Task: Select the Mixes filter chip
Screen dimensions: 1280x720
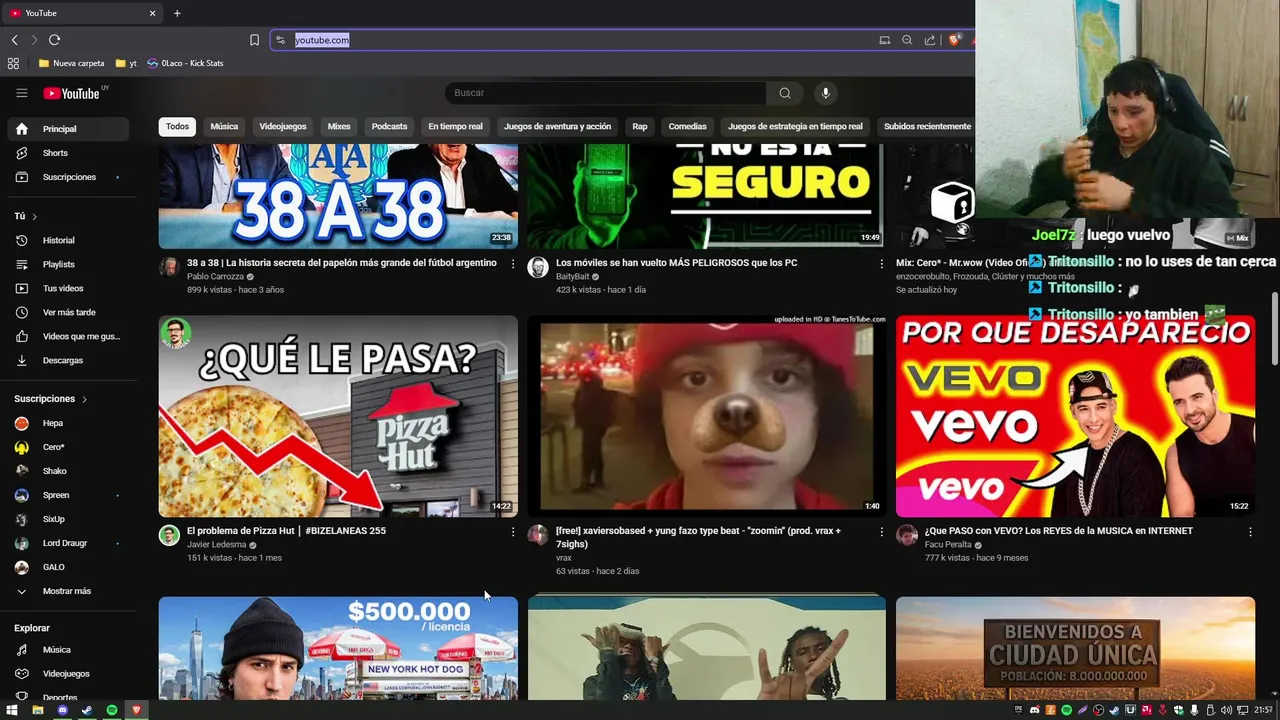Action: 339,127
